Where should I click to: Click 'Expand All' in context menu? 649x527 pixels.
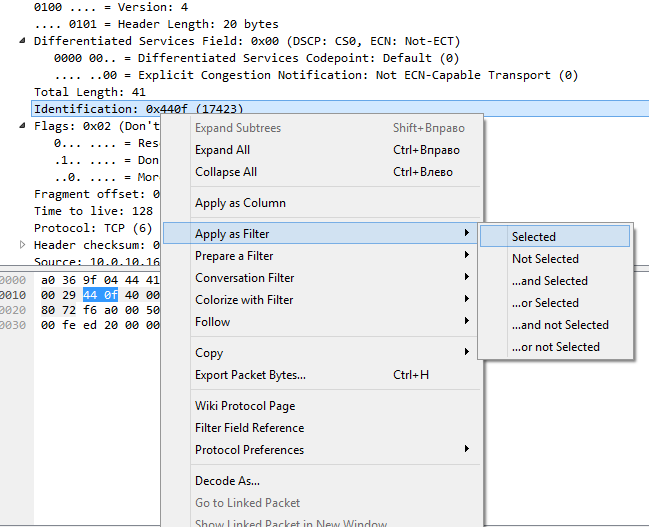[x=222, y=150]
